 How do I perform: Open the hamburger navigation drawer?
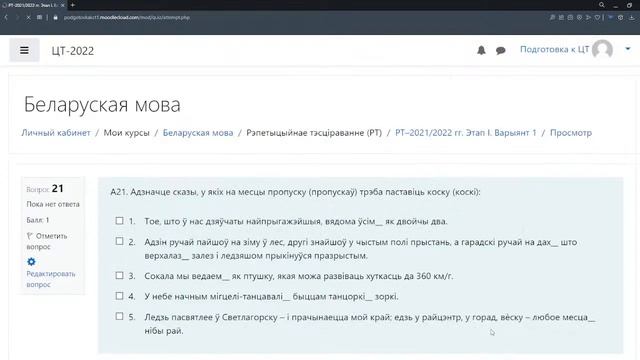[x=24, y=50]
